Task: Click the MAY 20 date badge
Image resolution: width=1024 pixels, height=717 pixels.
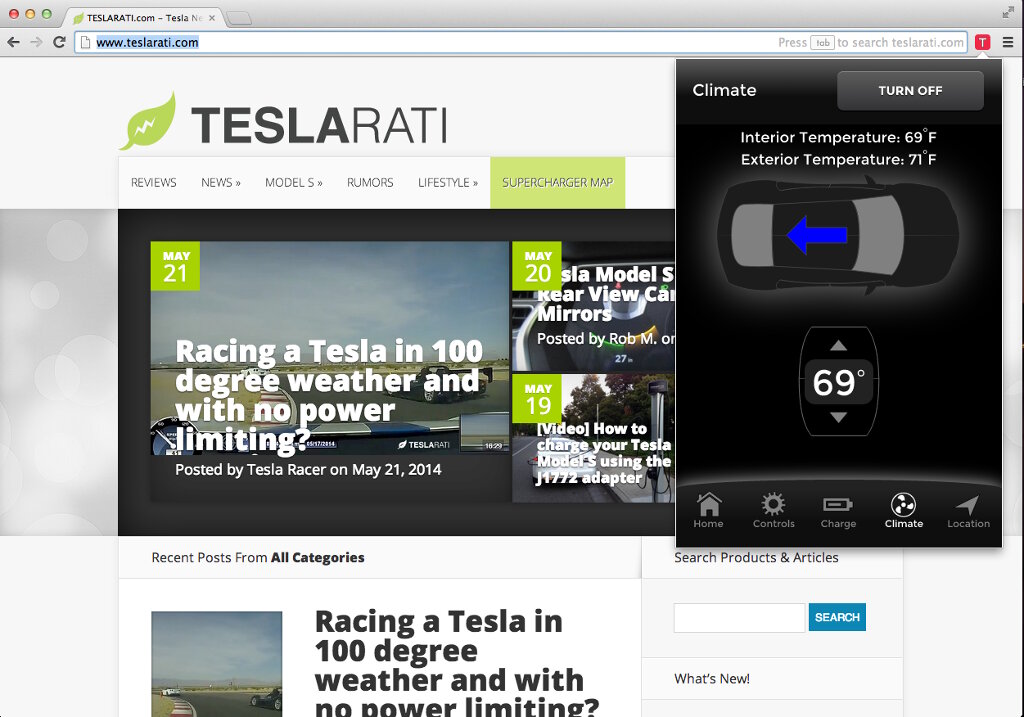Action: tap(537, 266)
